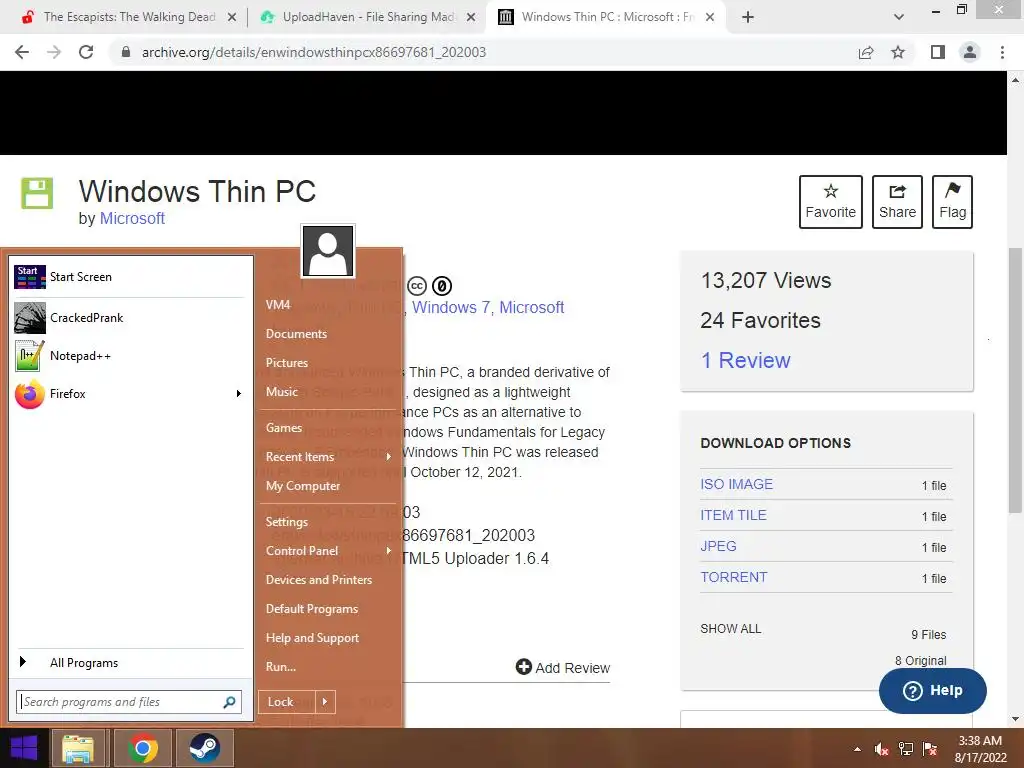Open the Action Center flag icon
Screen dimensions: 1024x768
pos(930,749)
